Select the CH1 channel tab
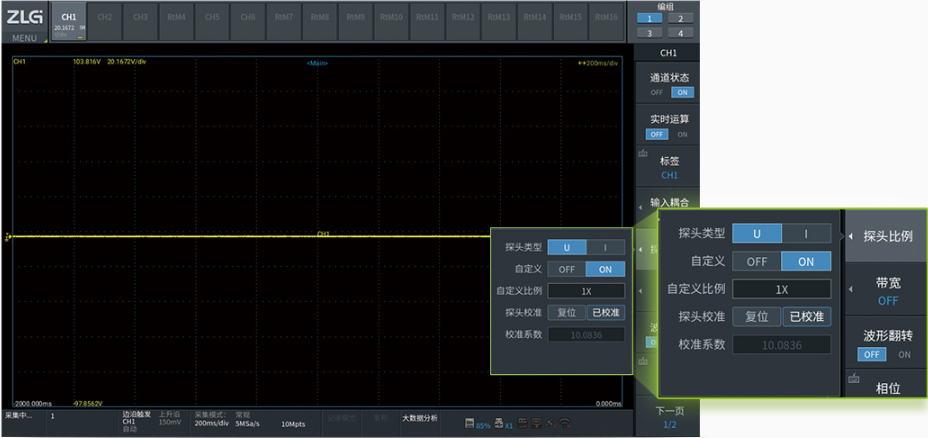Screen dimensions: 928x438 69,22
